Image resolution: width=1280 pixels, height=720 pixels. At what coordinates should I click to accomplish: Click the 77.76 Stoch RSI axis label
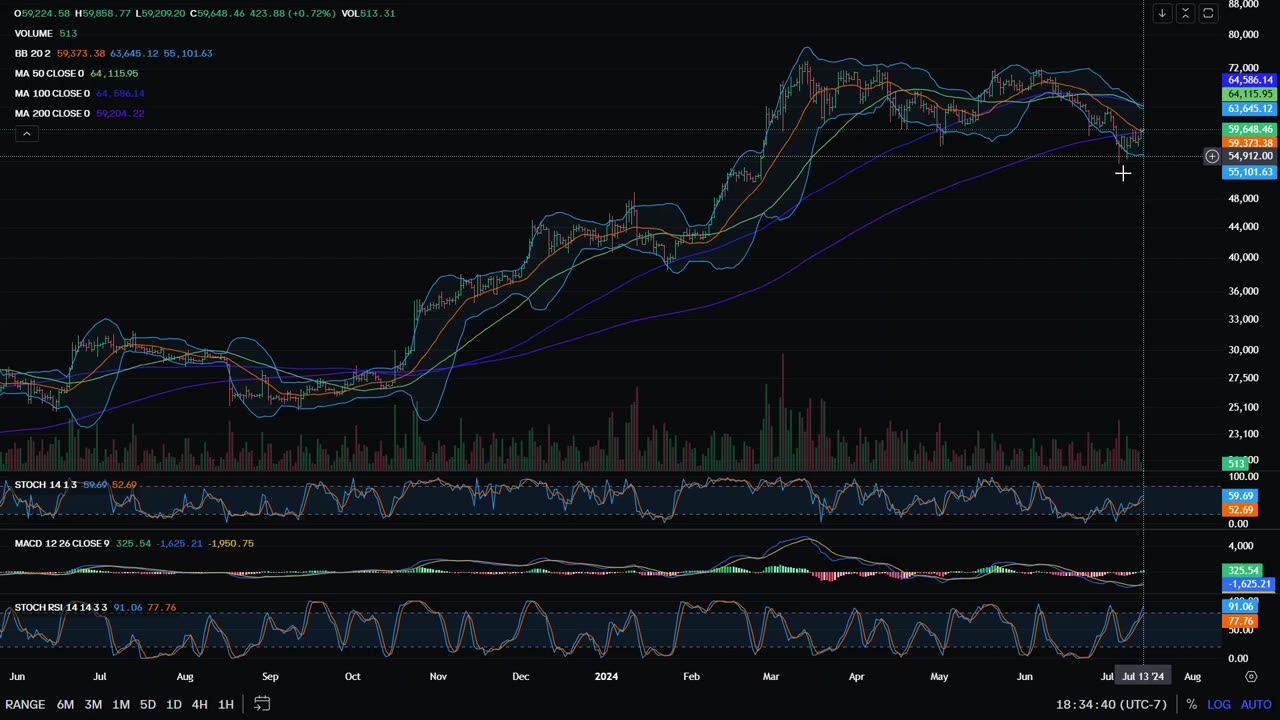(1240, 621)
